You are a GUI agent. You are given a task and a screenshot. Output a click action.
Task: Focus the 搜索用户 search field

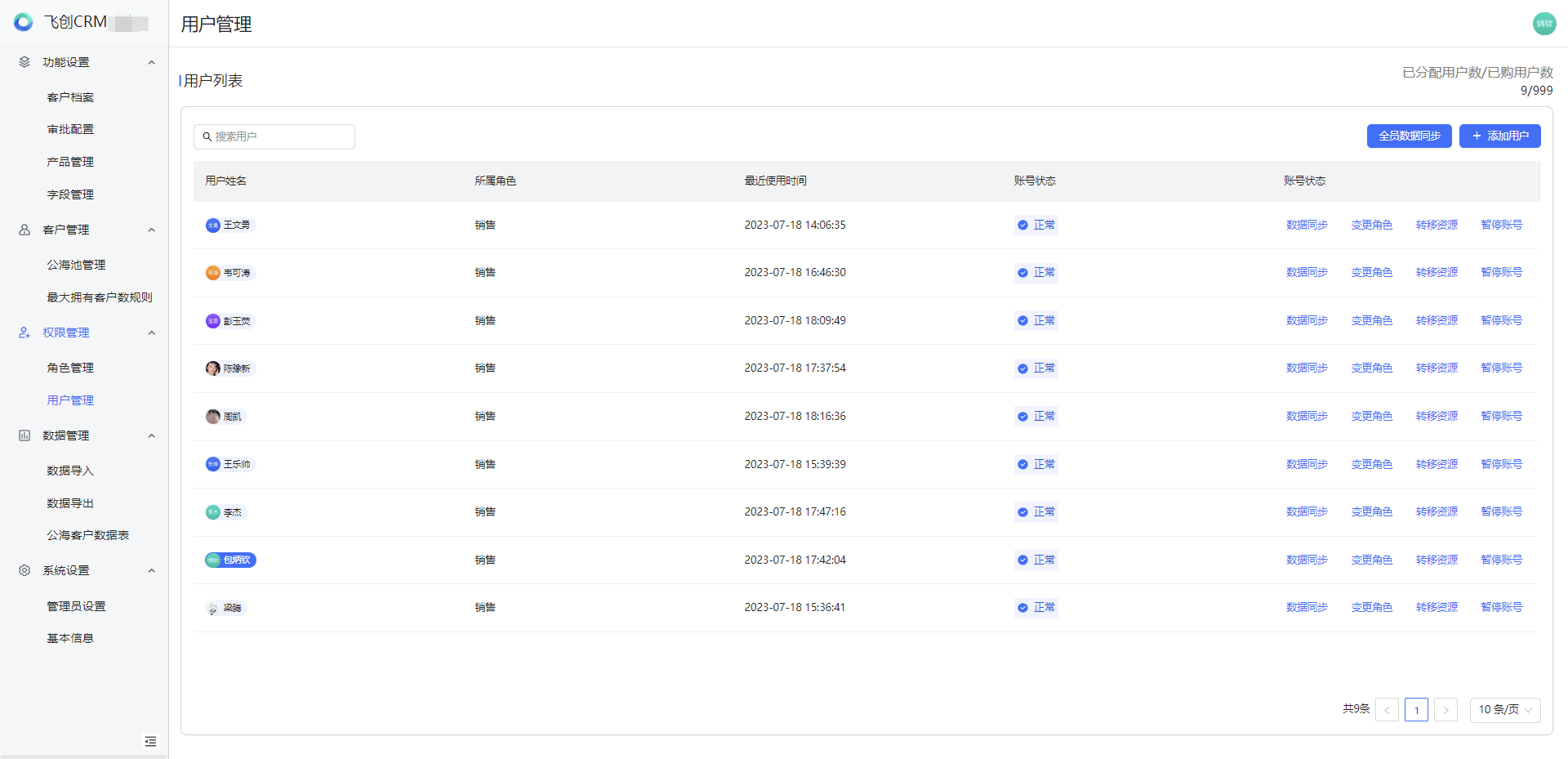(274, 136)
